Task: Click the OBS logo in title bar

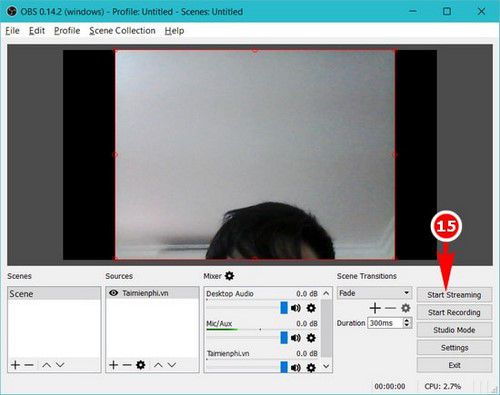Action: point(12,11)
